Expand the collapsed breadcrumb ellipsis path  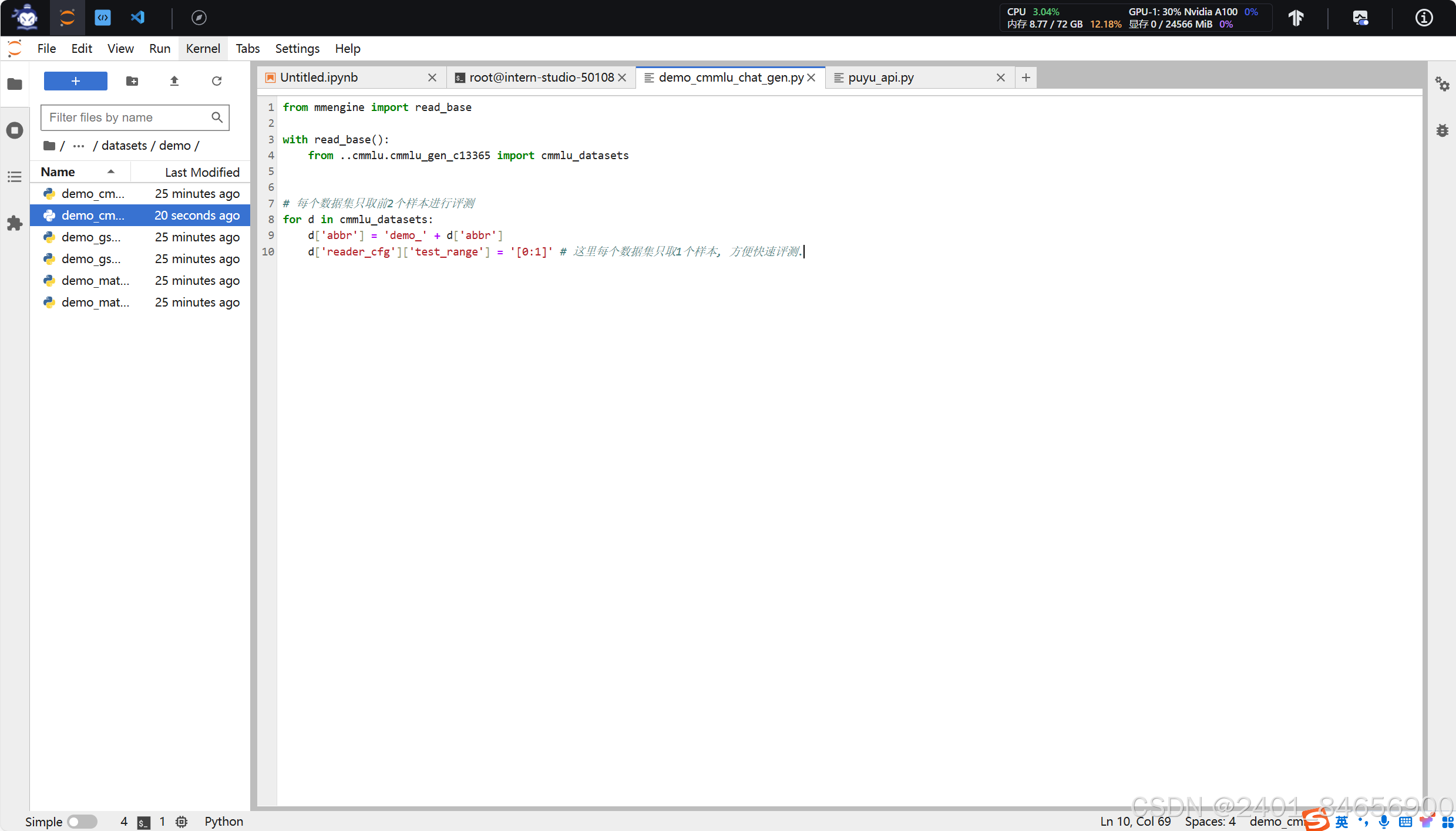click(79, 146)
